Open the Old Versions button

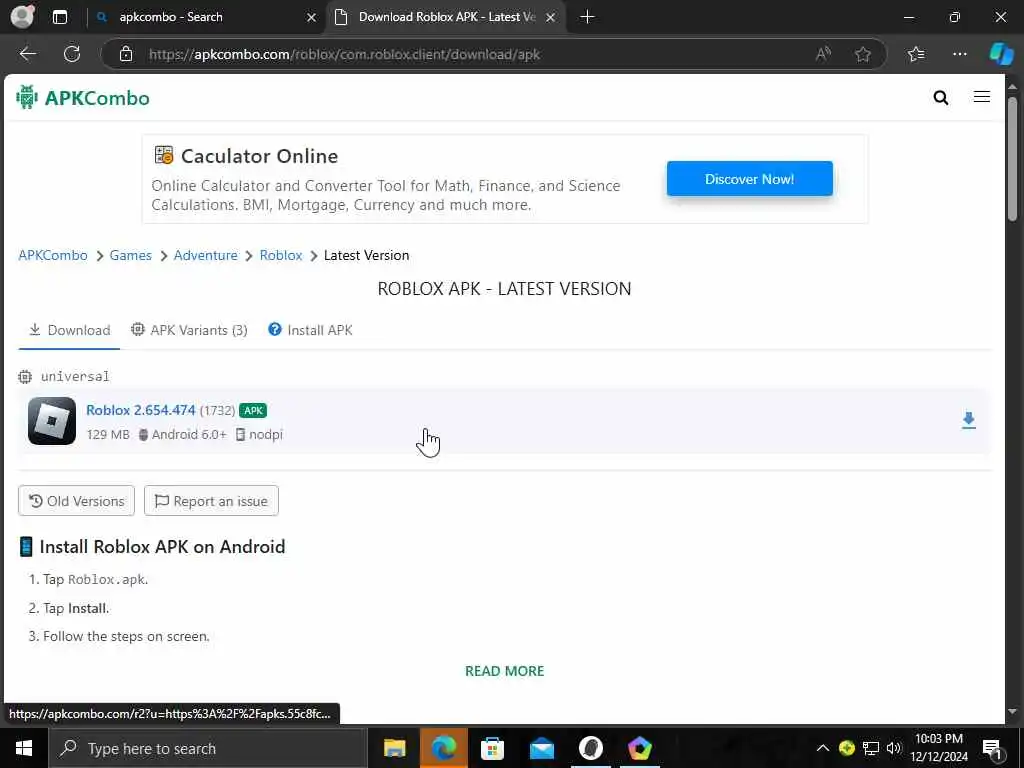click(x=76, y=501)
